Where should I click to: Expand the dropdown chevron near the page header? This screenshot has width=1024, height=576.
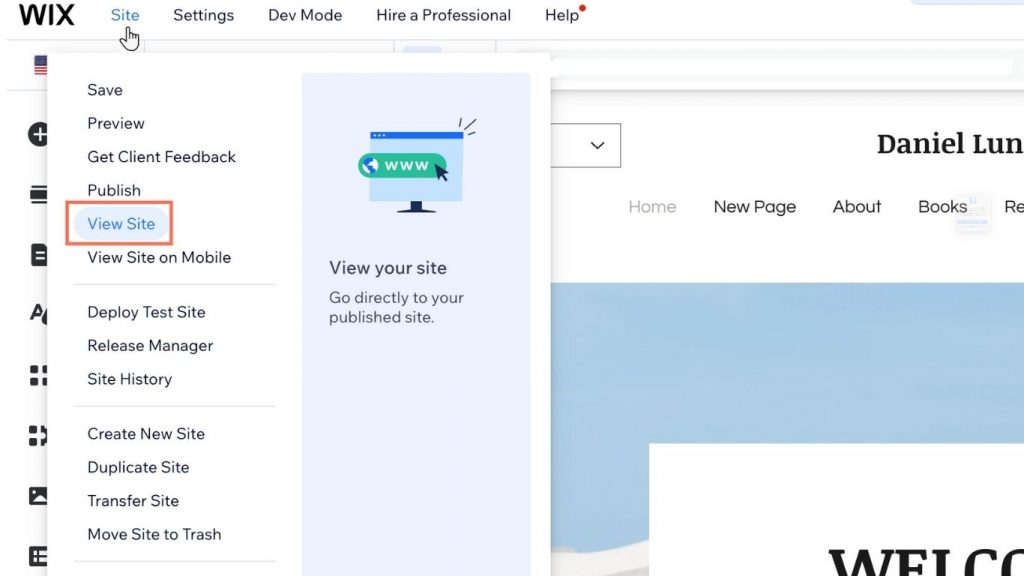click(597, 145)
